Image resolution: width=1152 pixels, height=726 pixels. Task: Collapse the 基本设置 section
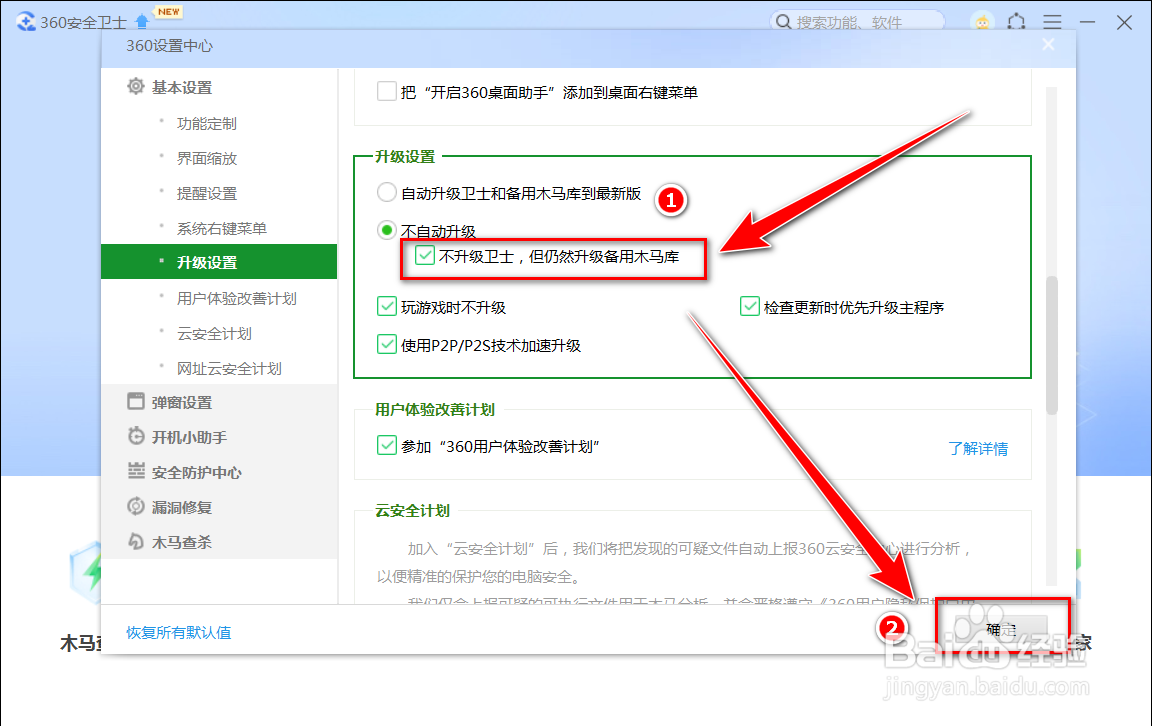pos(181,87)
